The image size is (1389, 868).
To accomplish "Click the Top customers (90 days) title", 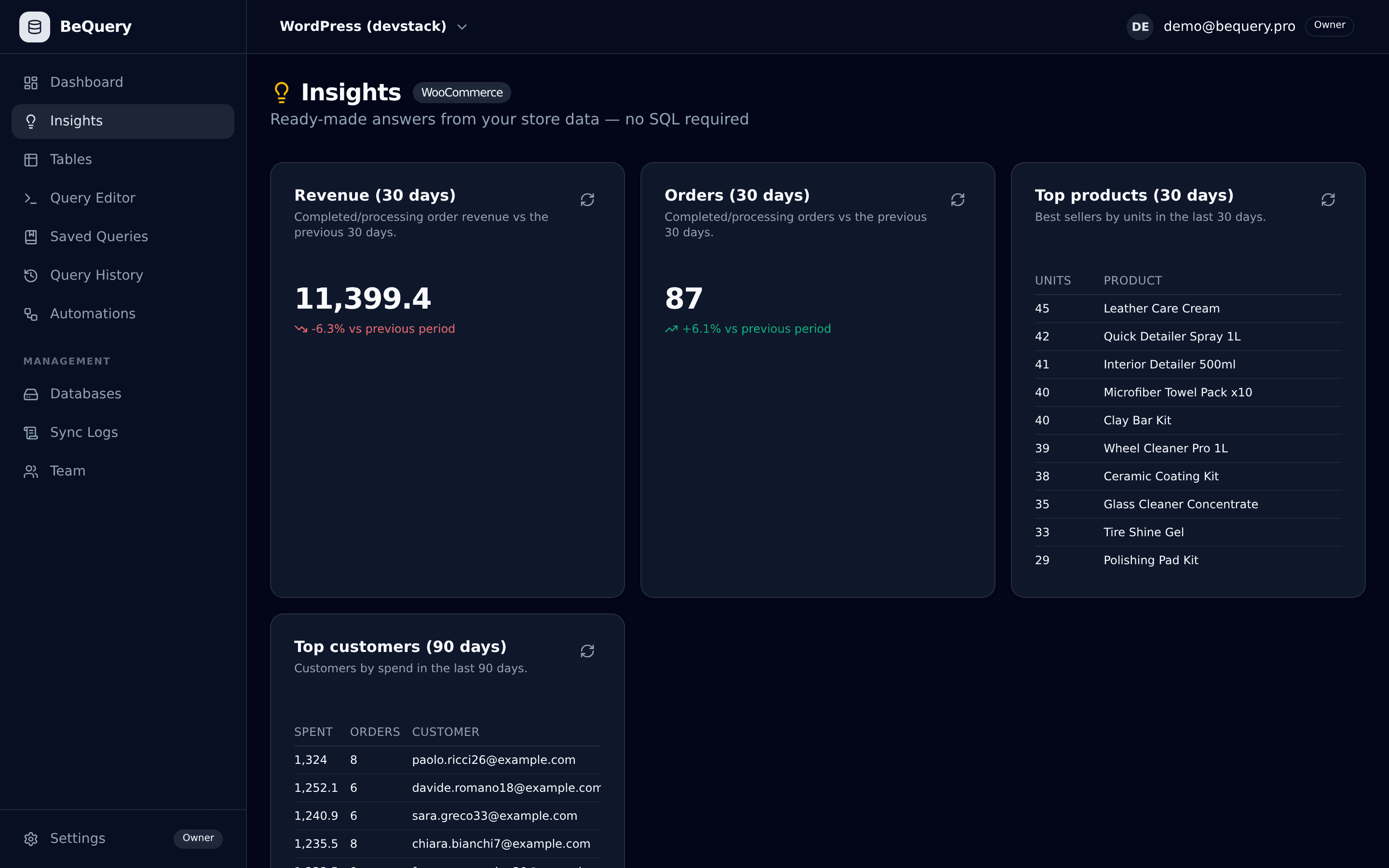I will (400, 647).
